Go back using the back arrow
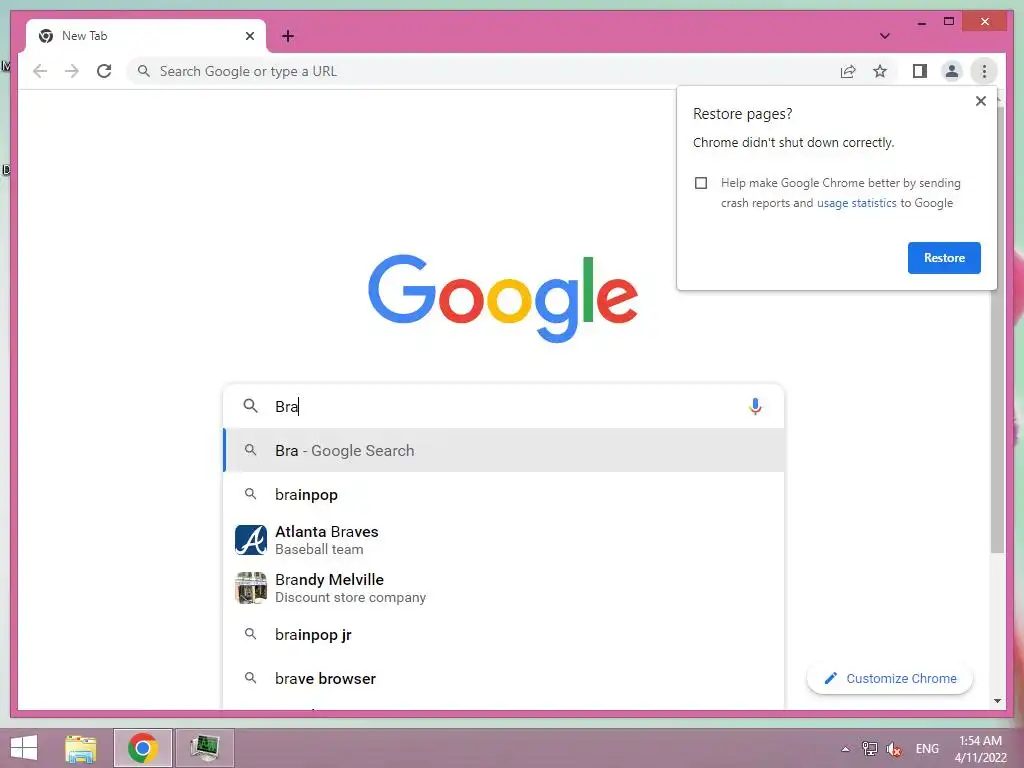Viewport: 1024px width, 768px height. pyautogui.click(x=40, y=71)
